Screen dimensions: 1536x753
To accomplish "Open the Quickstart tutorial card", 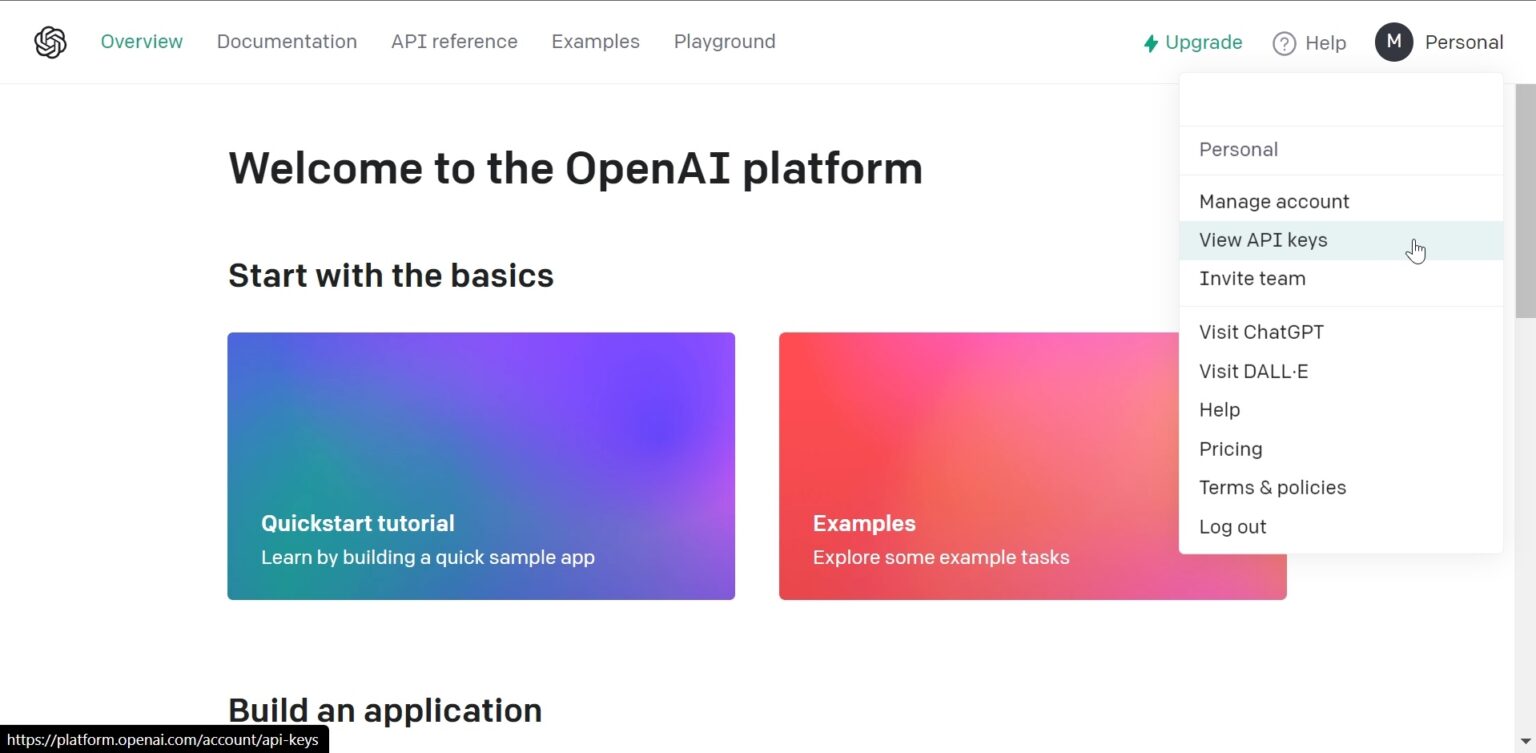I will point(481,466).
